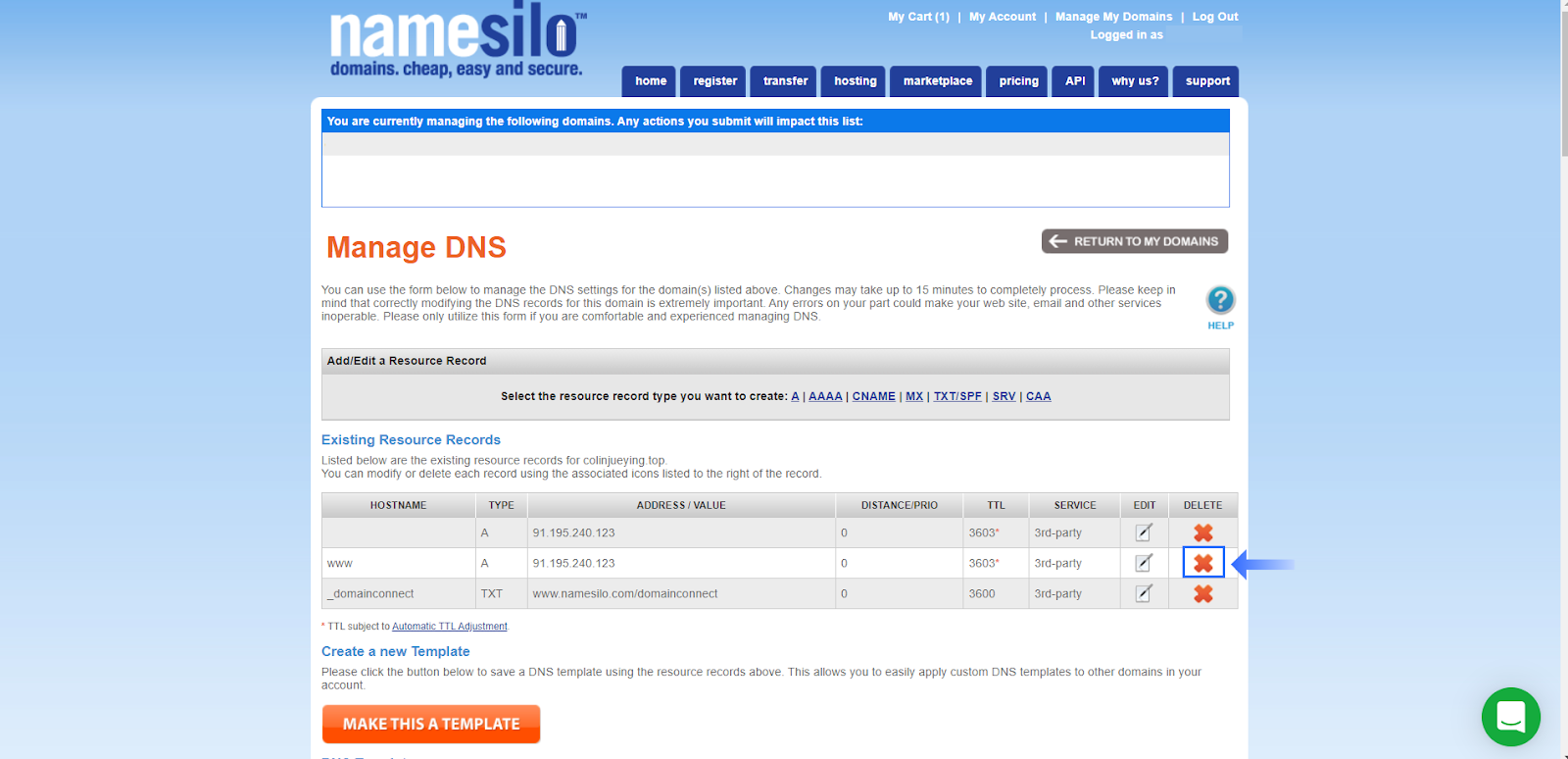The image size is (1568, 759).
Task: Click the Log Out link
Action: click(1215, 17)
